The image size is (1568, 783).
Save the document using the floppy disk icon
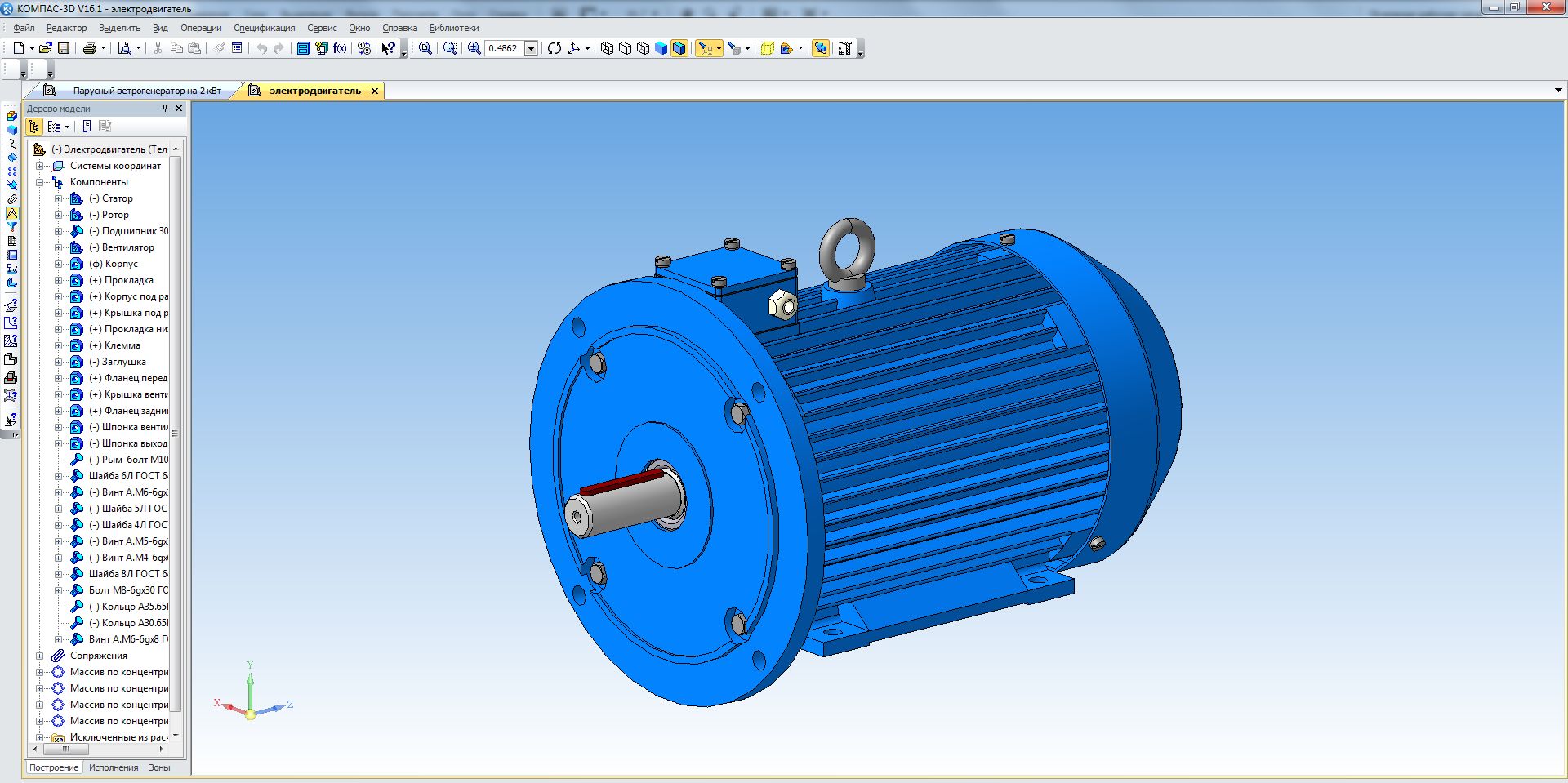point(64,48)
